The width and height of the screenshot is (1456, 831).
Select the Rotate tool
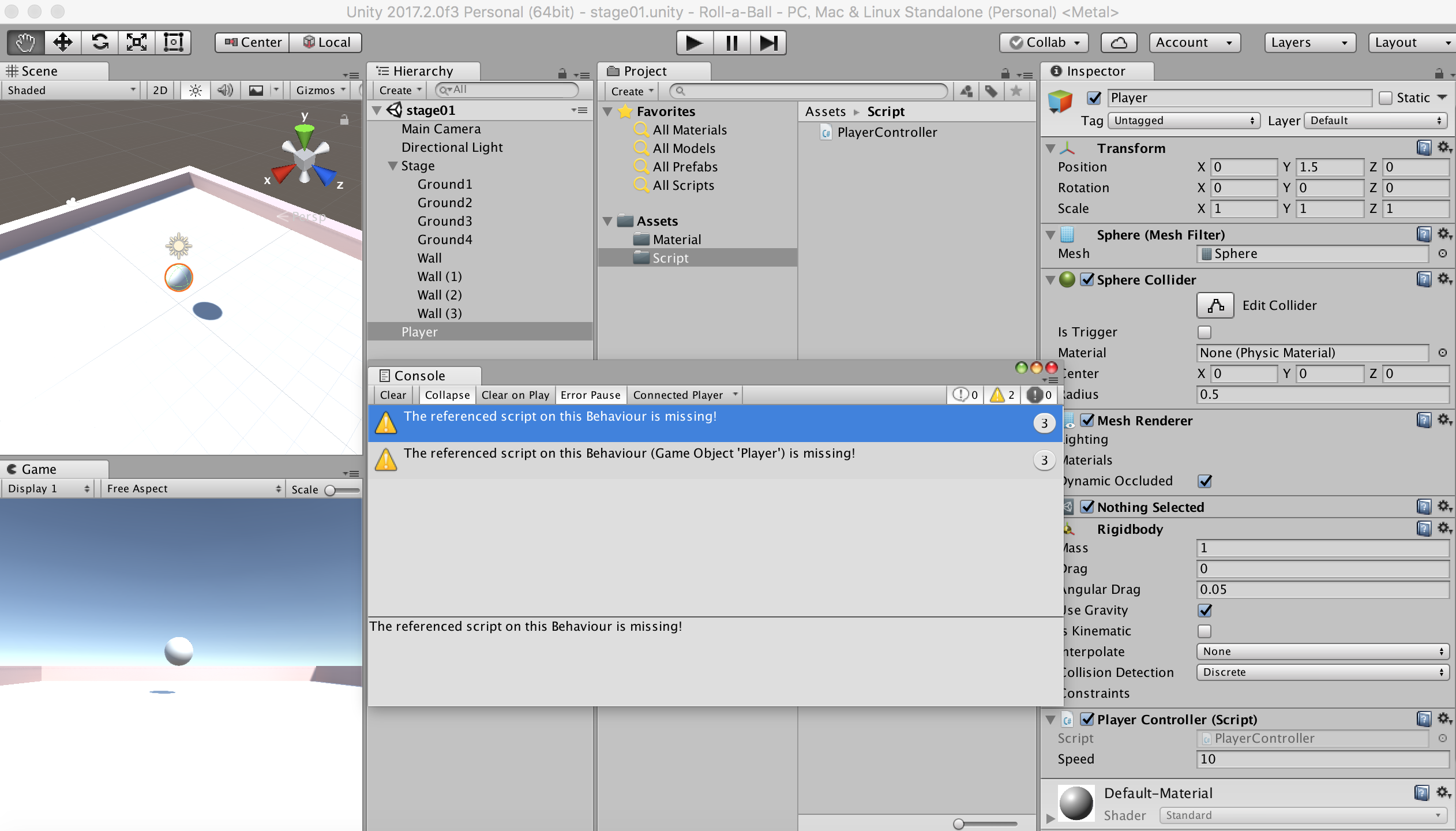click(x=100, y=42)
